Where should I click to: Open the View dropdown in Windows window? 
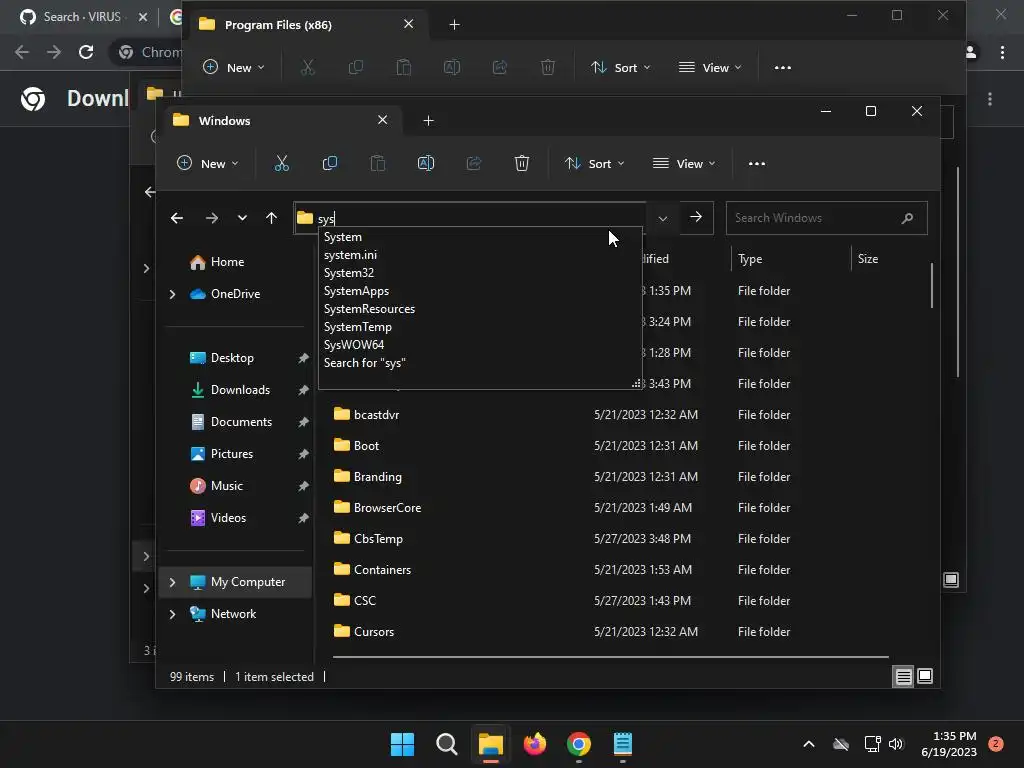684,163
